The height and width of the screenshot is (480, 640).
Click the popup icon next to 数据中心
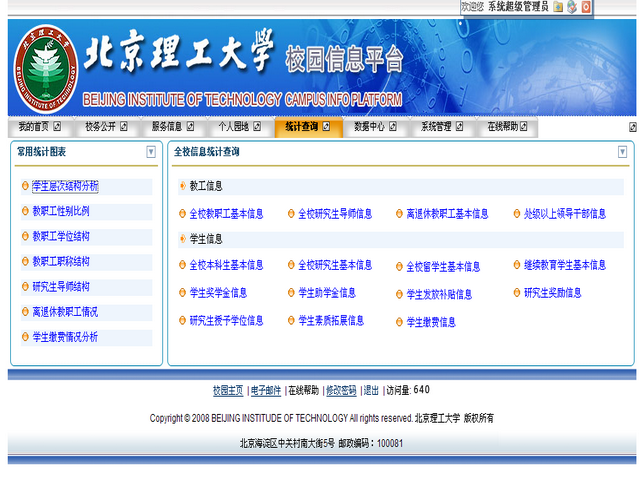(x=393, y=127)
